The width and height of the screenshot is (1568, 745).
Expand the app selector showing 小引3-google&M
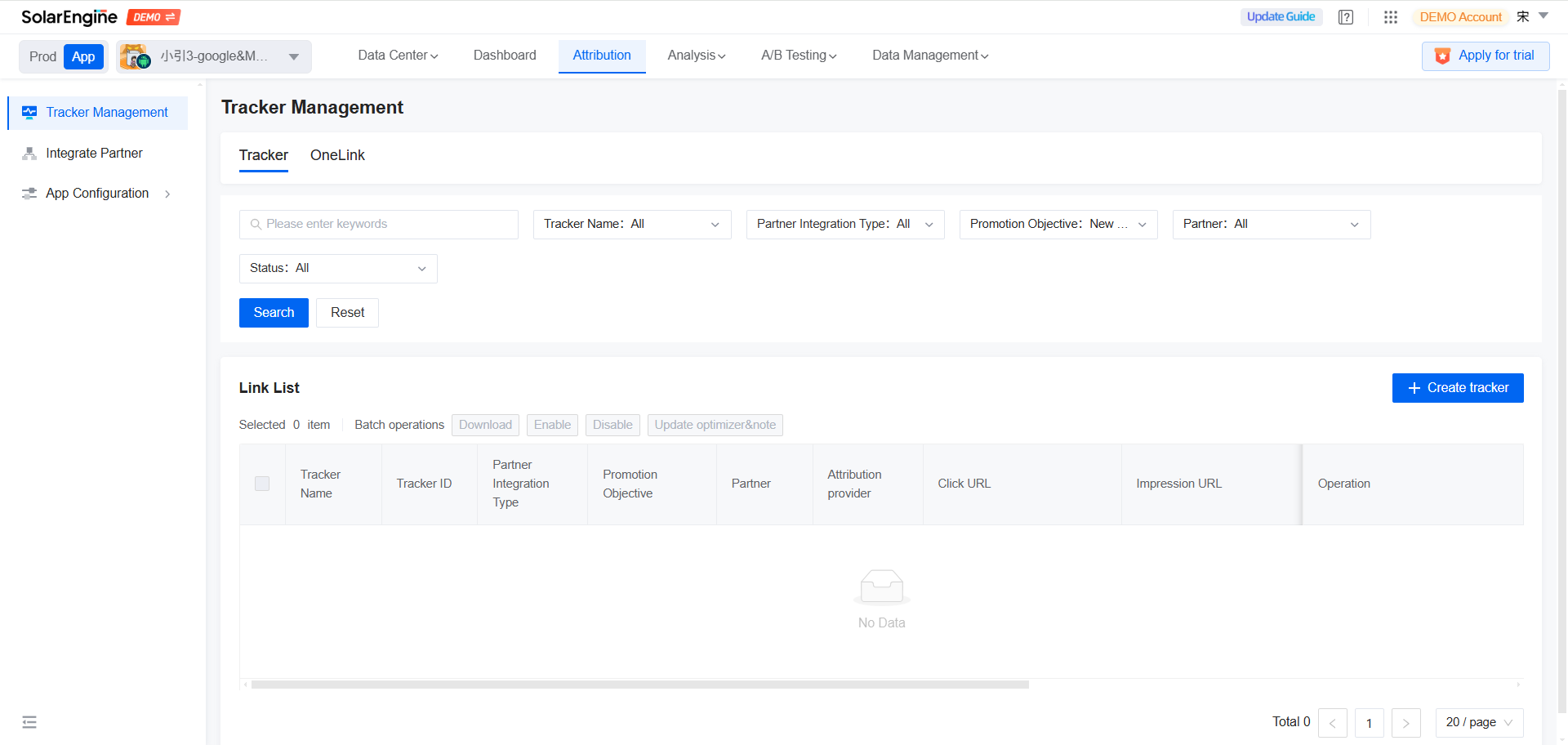point(293,56)
